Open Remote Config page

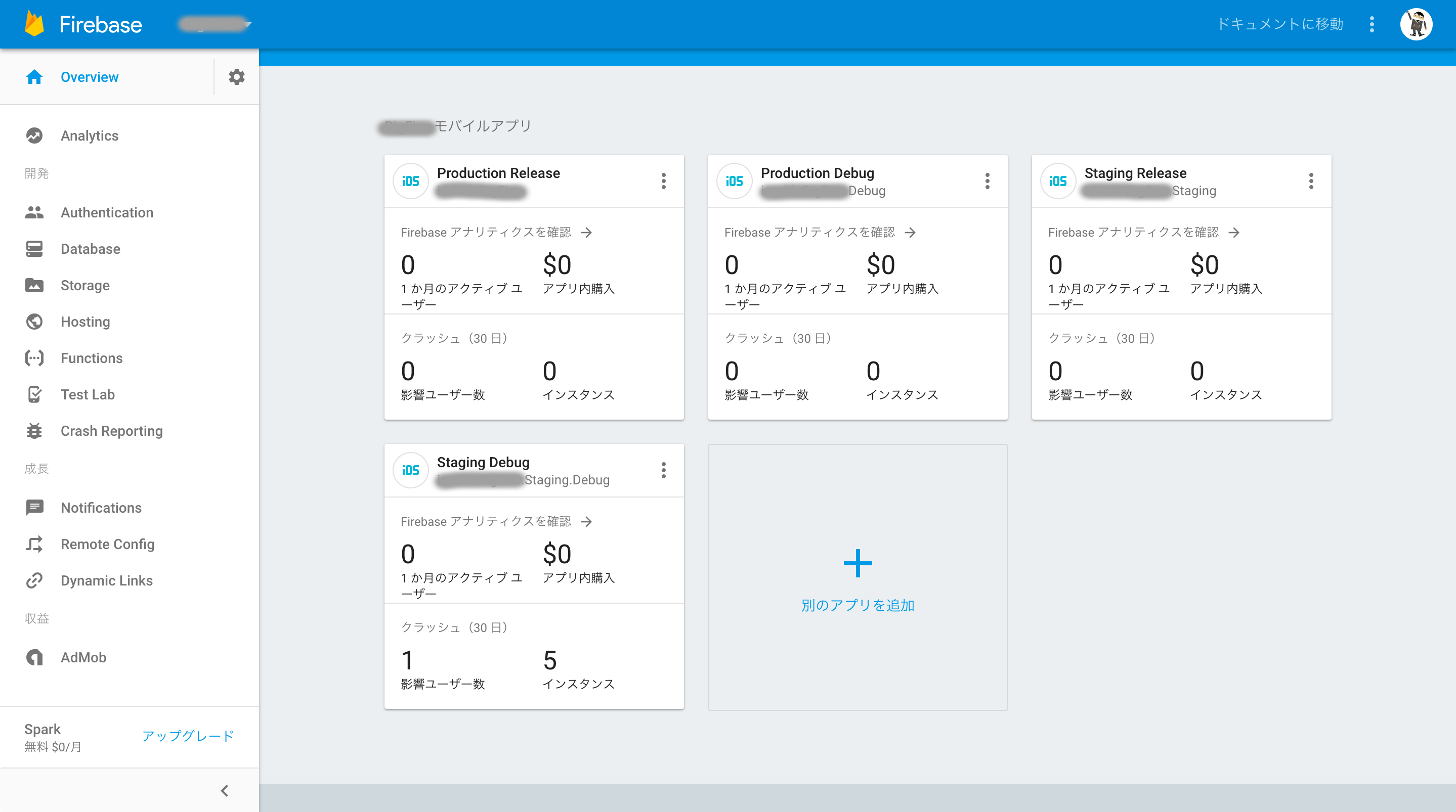(x=107, y=544)
